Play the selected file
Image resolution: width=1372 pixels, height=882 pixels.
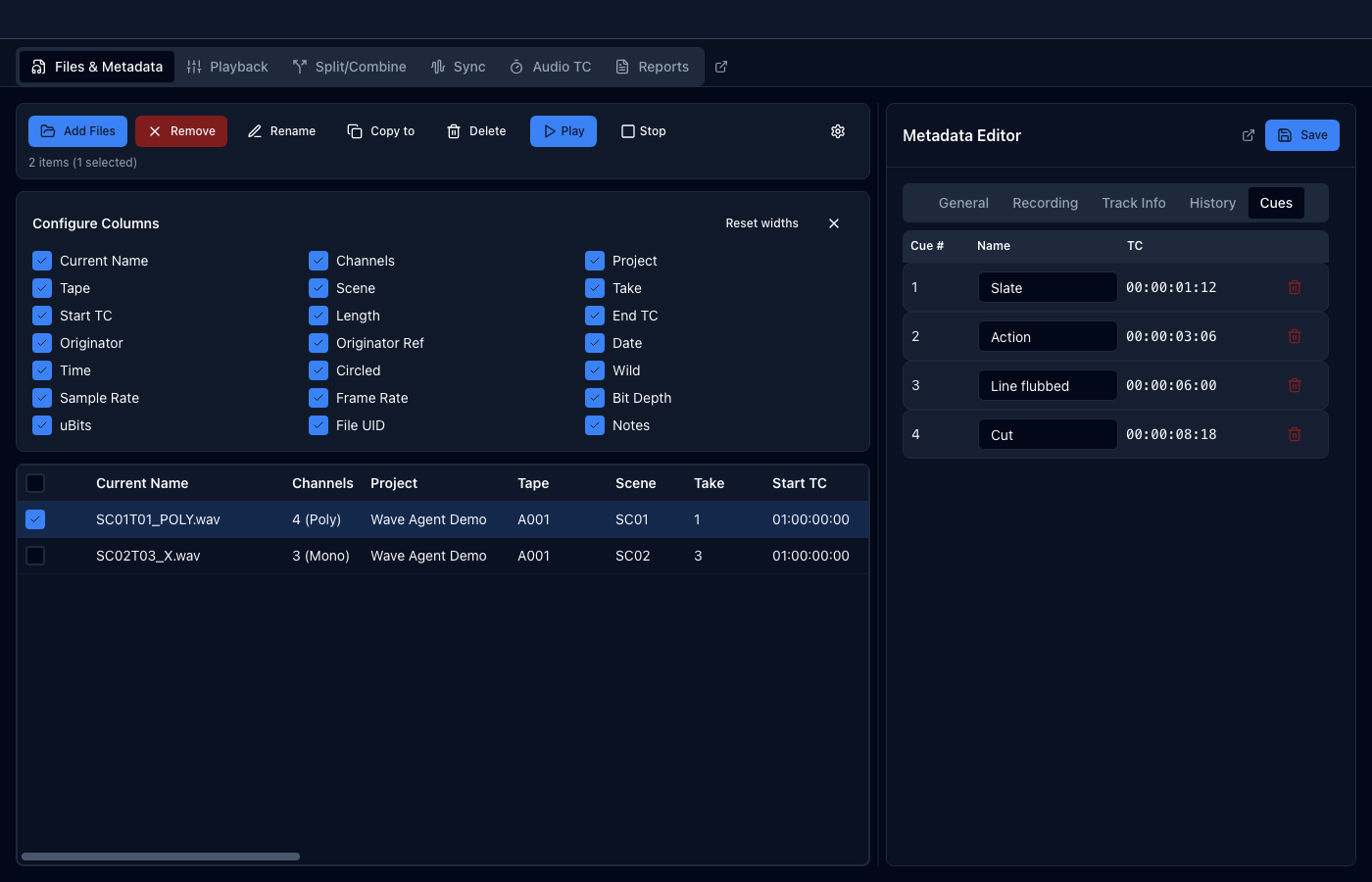563,131
